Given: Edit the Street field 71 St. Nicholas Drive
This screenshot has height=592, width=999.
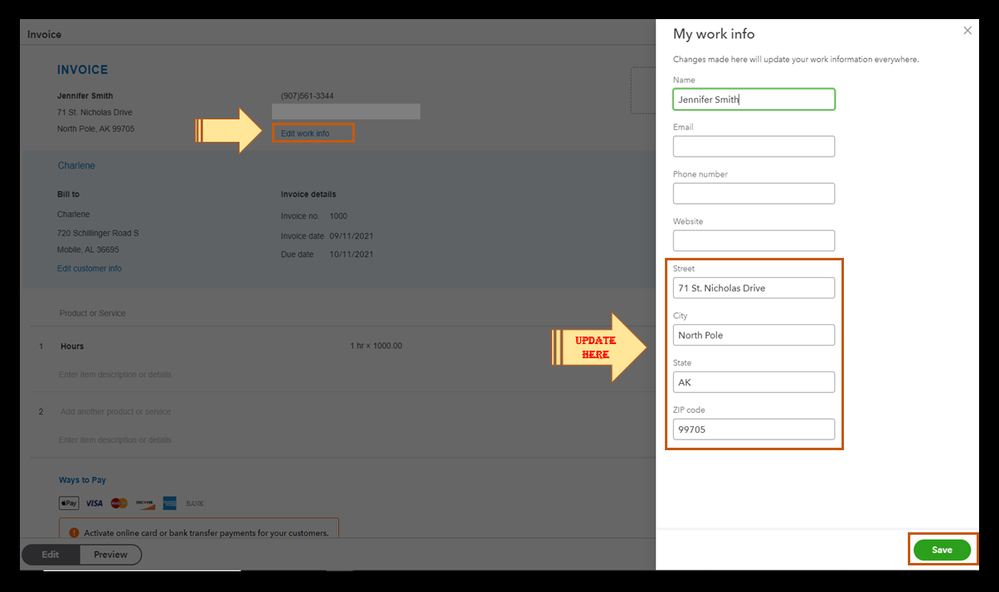Looking at the screenshot, I should point(754,288).
